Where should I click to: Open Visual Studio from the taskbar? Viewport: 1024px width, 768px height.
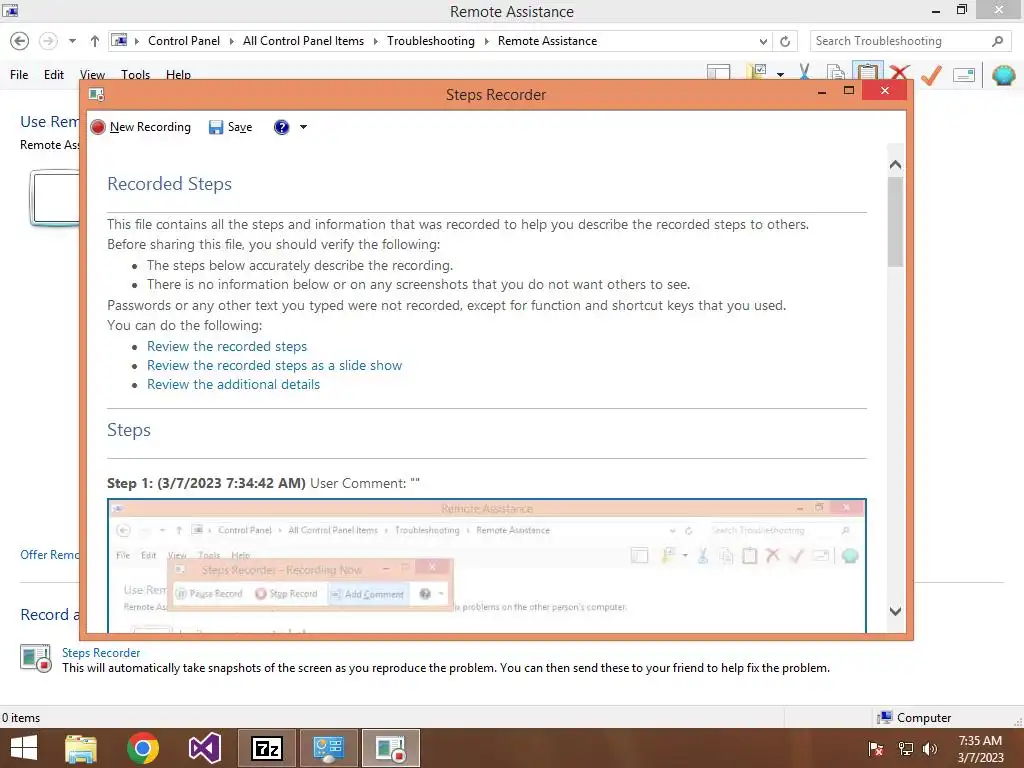point(204,748)
